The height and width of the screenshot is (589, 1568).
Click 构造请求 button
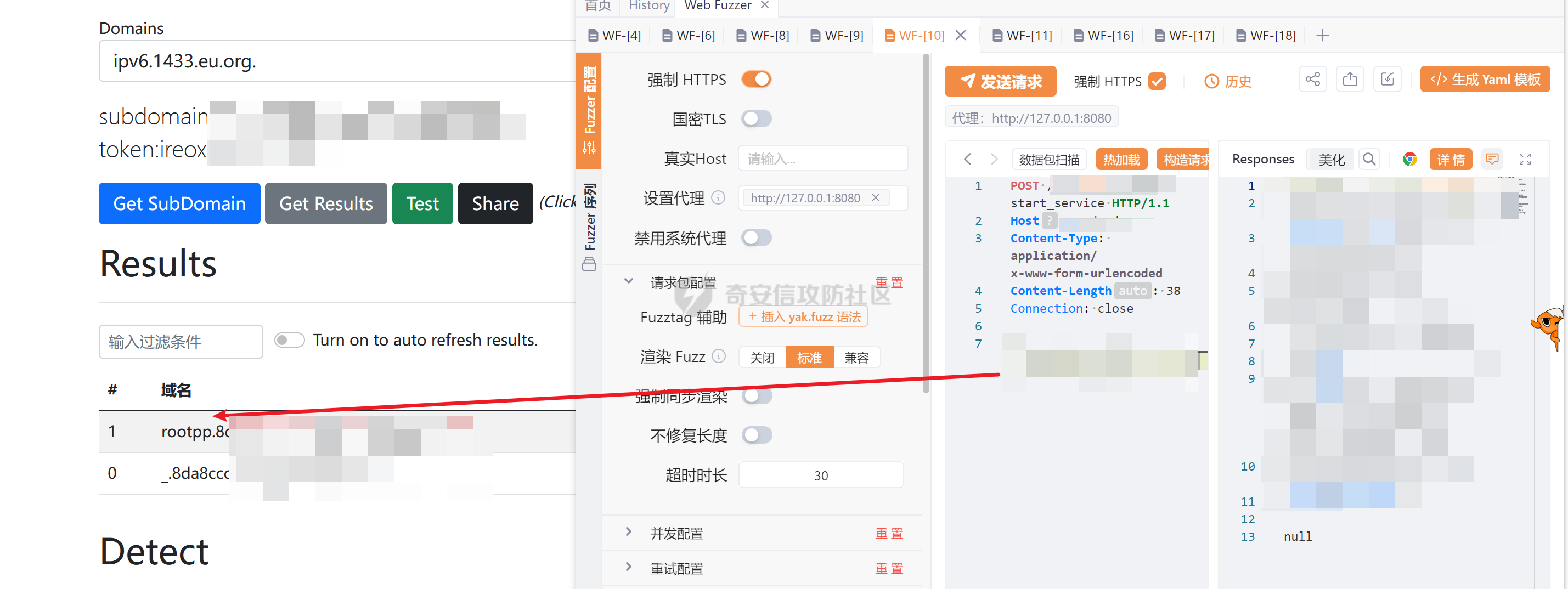click(1183, 160)
